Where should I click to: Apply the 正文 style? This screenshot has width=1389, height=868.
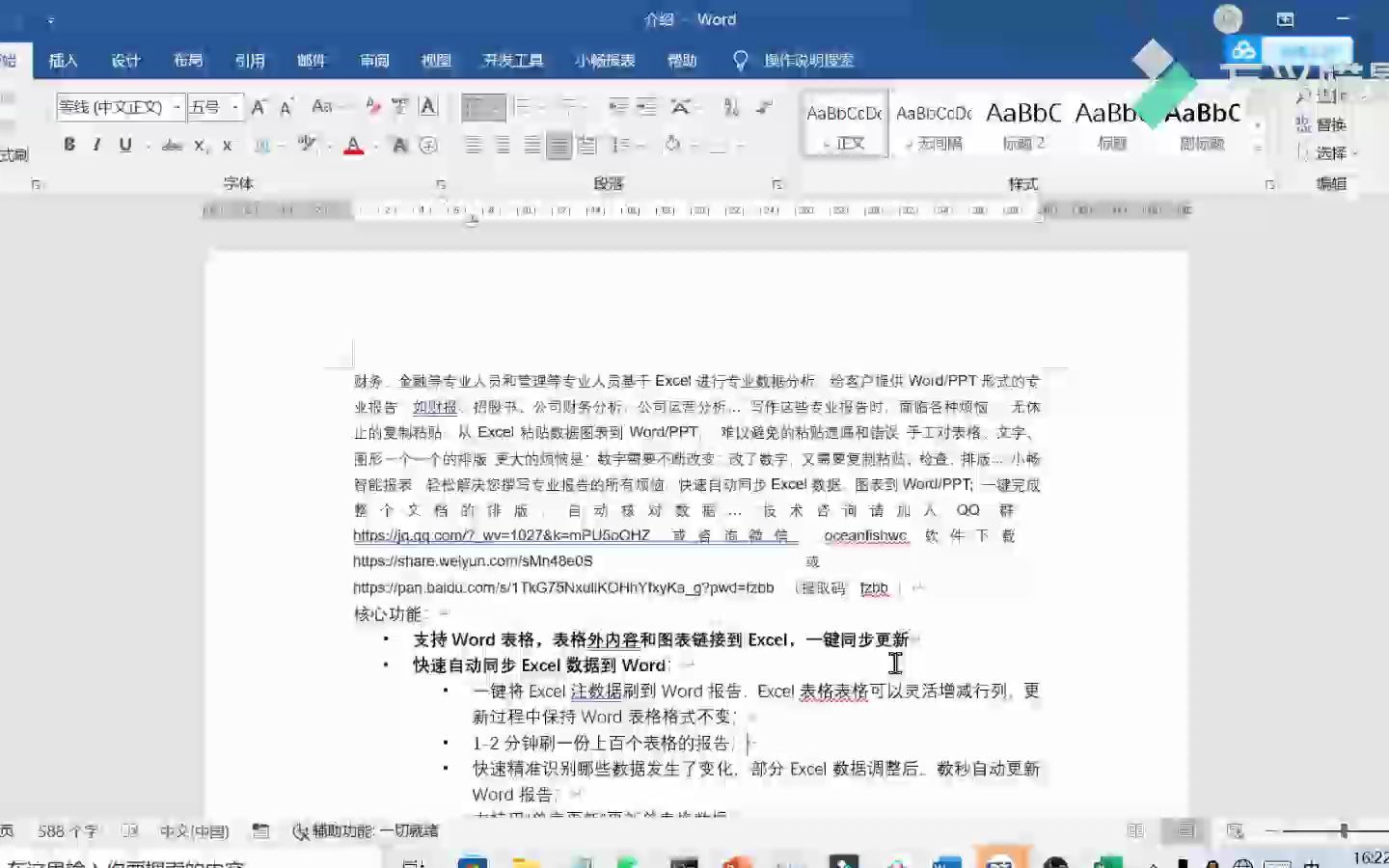(x=845, y=125)
